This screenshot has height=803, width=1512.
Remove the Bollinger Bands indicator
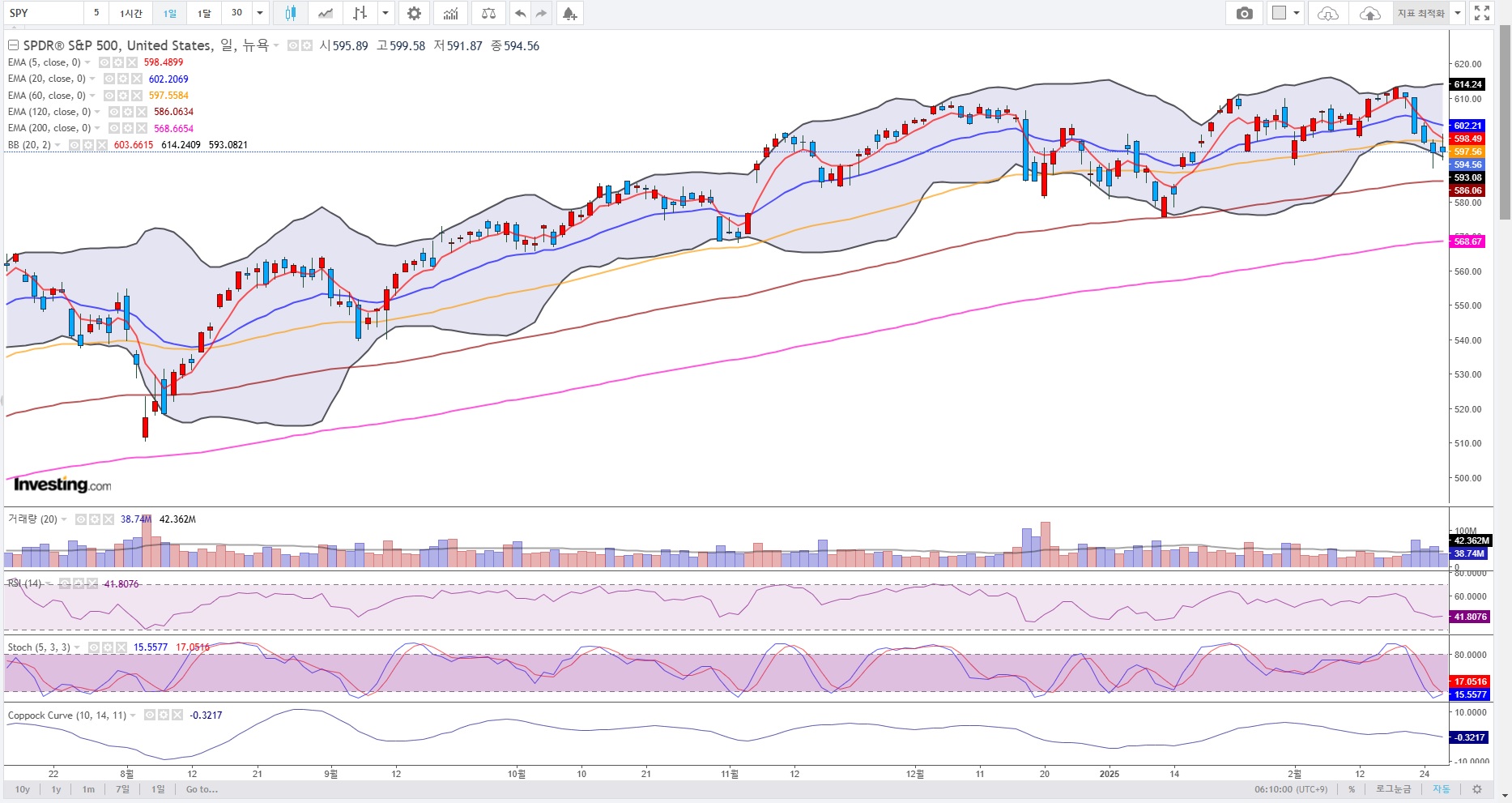tap(101, 145)
